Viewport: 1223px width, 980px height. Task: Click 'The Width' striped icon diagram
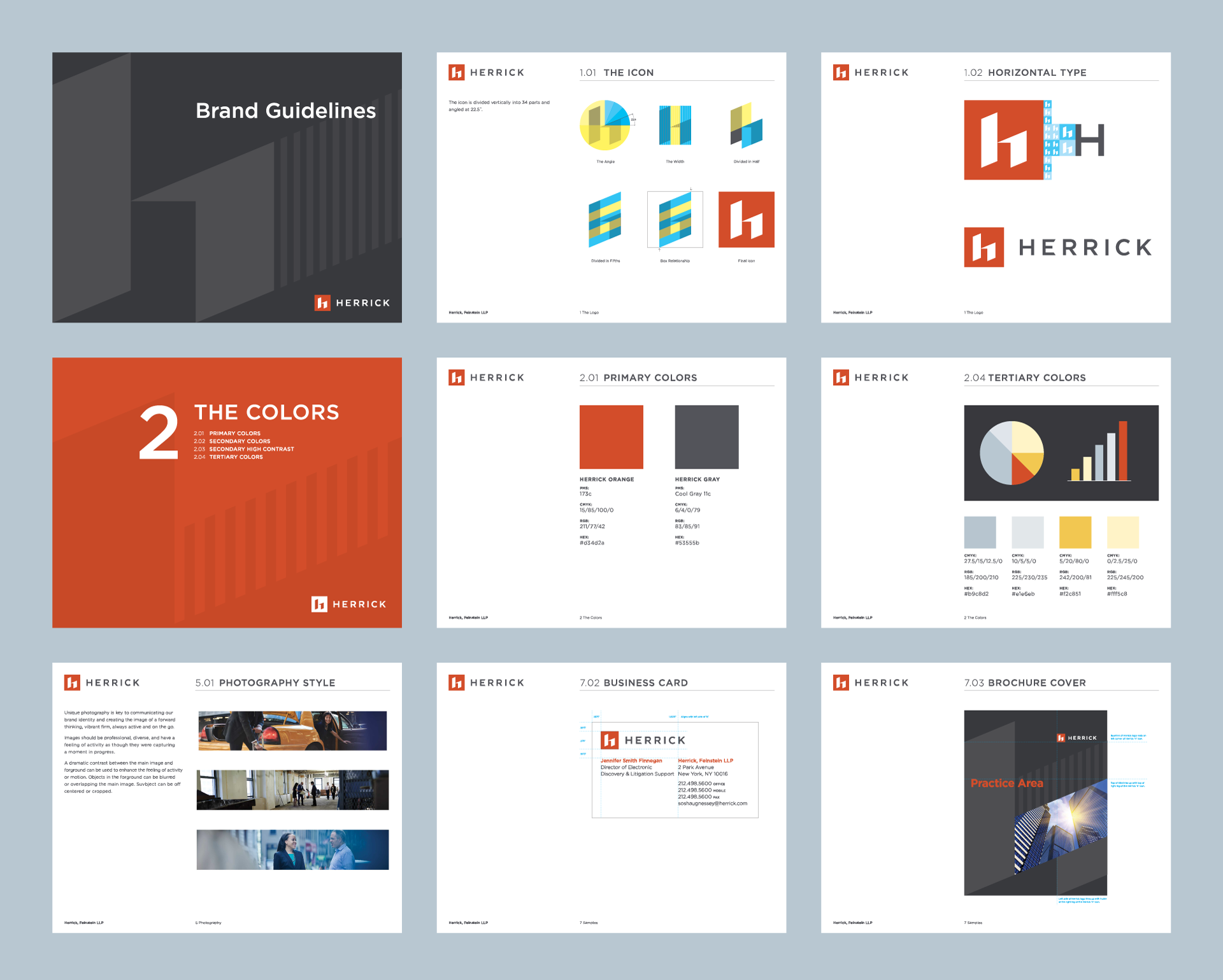(x=675, y=125)
